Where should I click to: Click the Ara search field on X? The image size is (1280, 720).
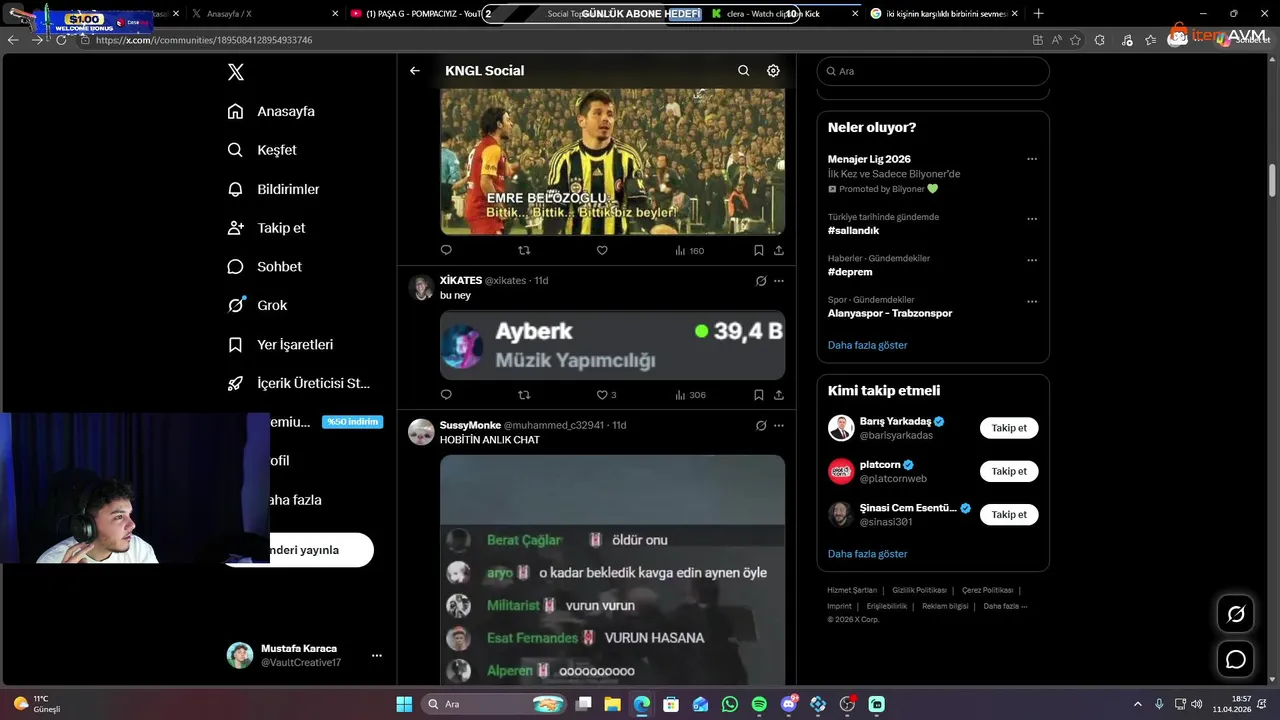tap(933, 71)
